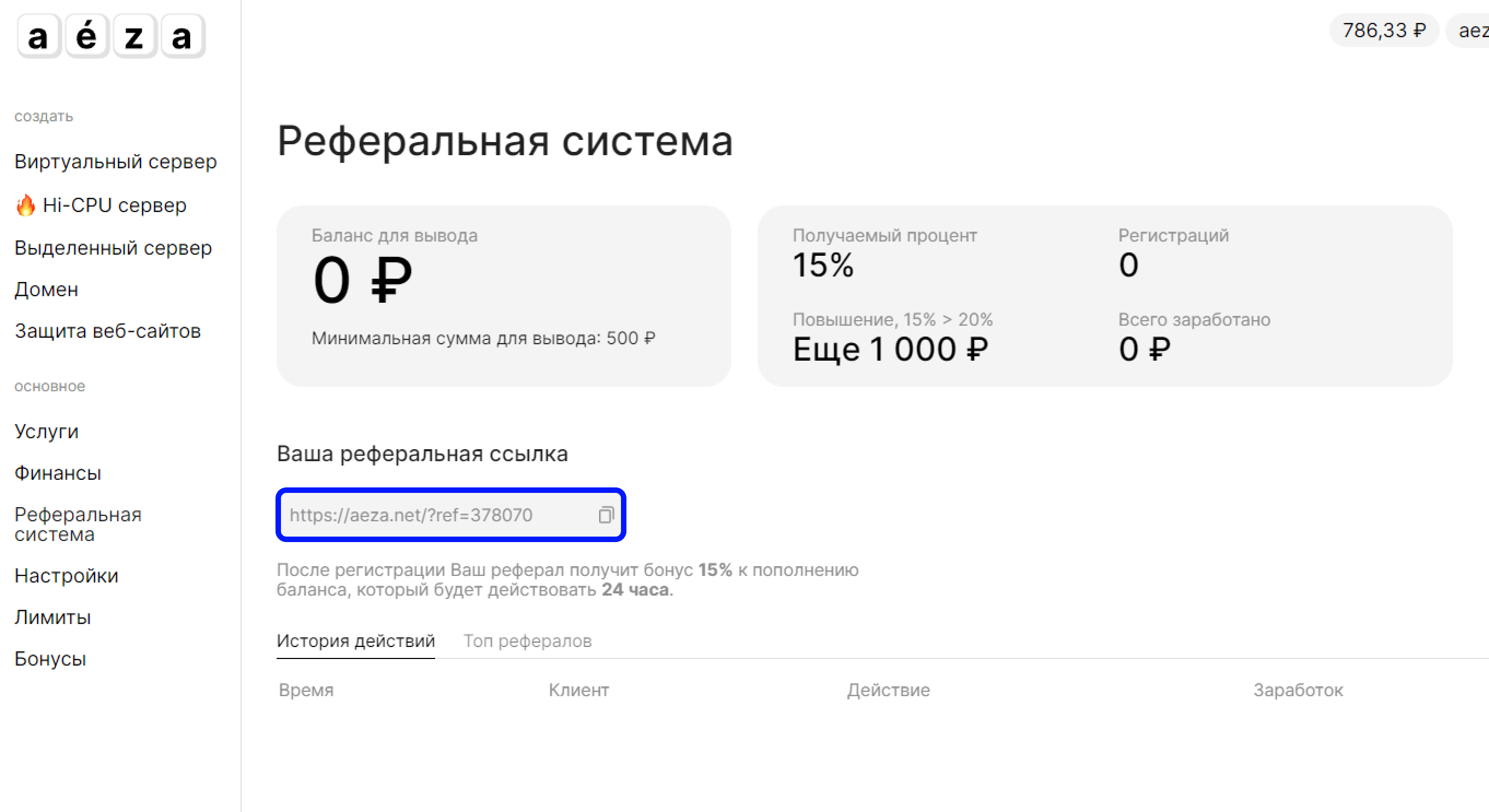Open the Лимиты page
Viewport: 1489px width, 812px height.
52,617
